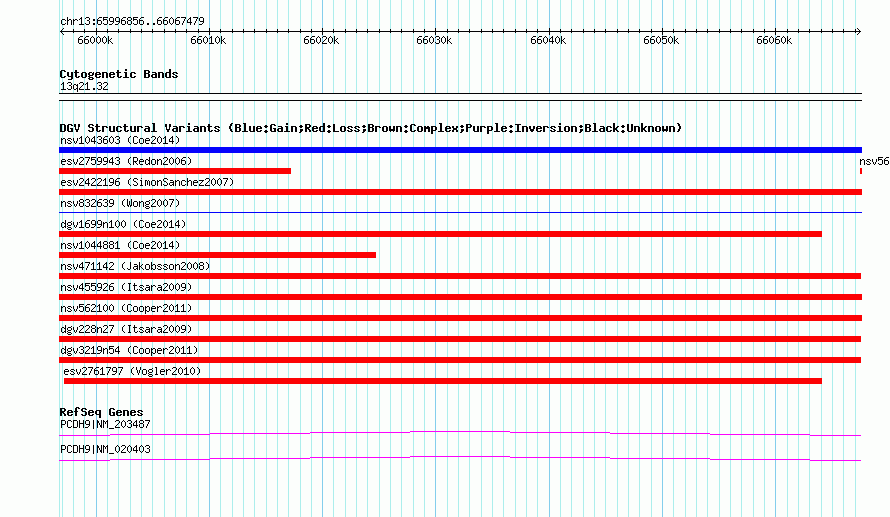Click the dgv228n27 red variant bar
The image size is (890, 517).
point(460,339)
